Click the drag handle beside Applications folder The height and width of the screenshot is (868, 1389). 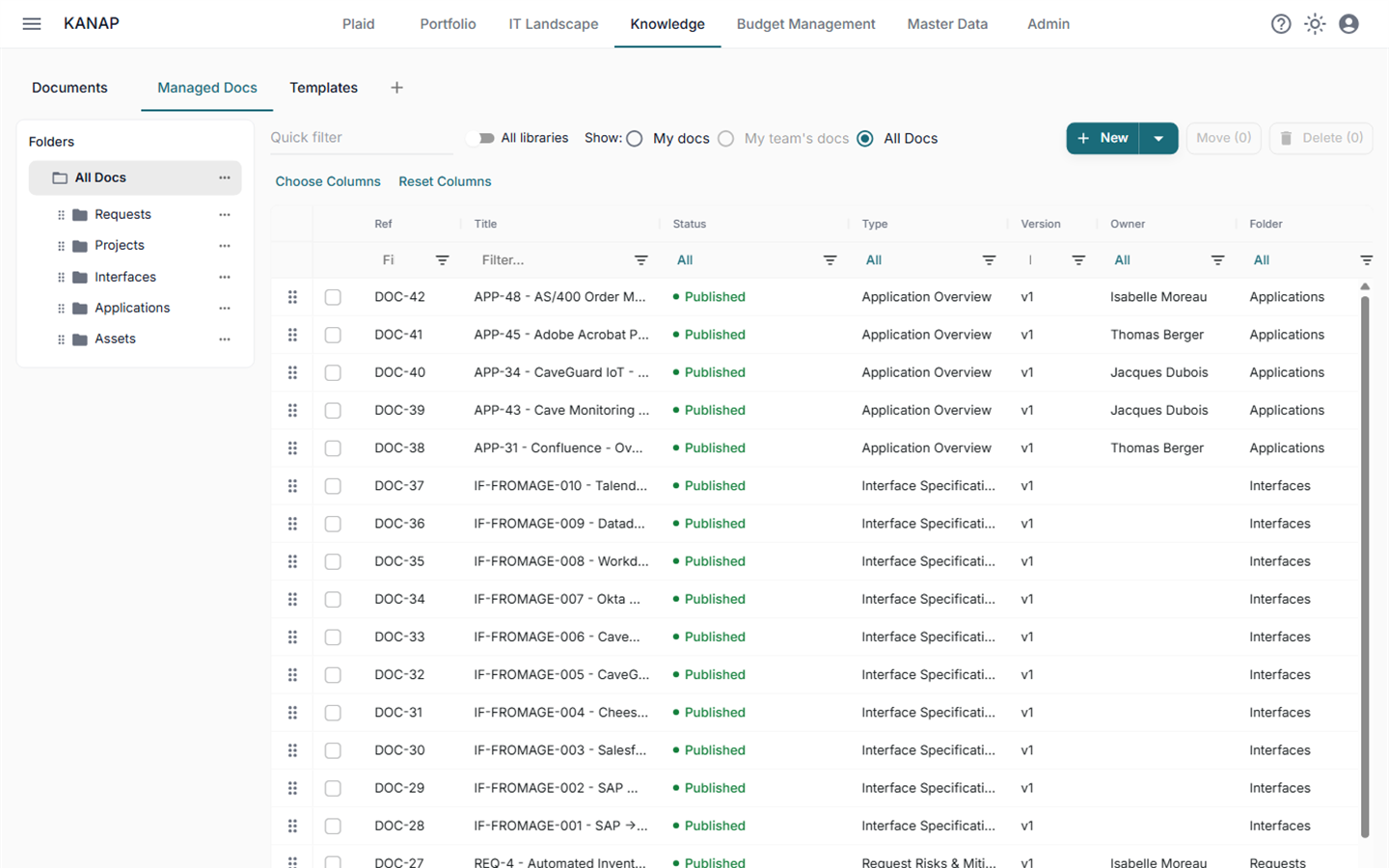pos(61,309)
